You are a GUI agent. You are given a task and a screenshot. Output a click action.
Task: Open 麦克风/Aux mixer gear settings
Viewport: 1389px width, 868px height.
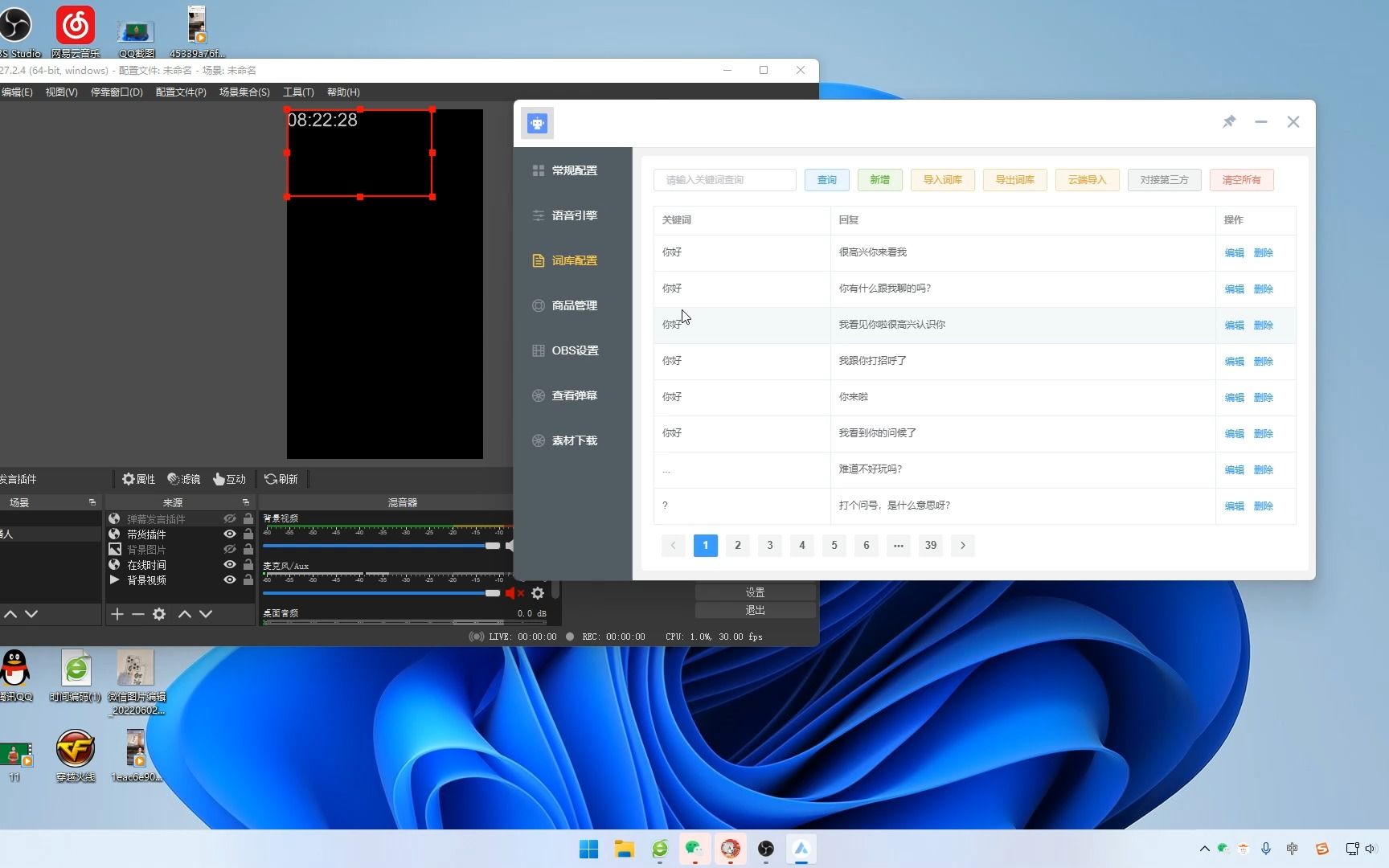pos(538,593)
